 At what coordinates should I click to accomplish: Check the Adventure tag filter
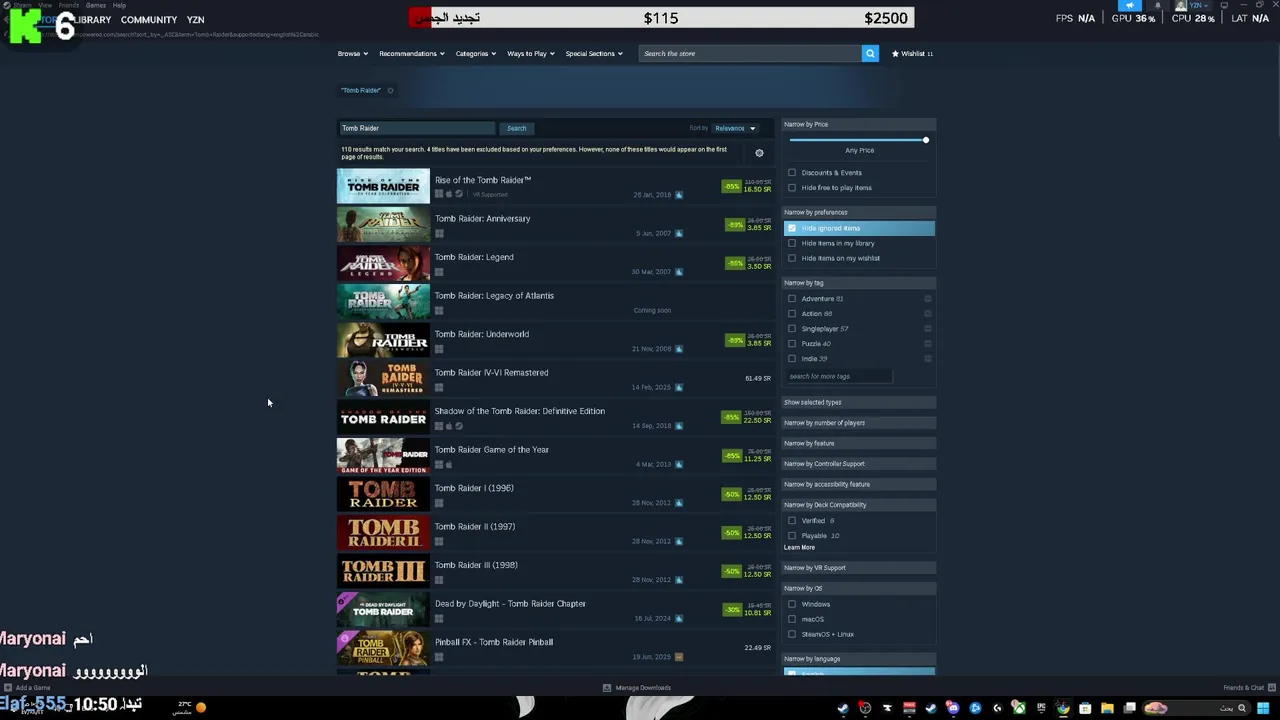click(792, 298)
